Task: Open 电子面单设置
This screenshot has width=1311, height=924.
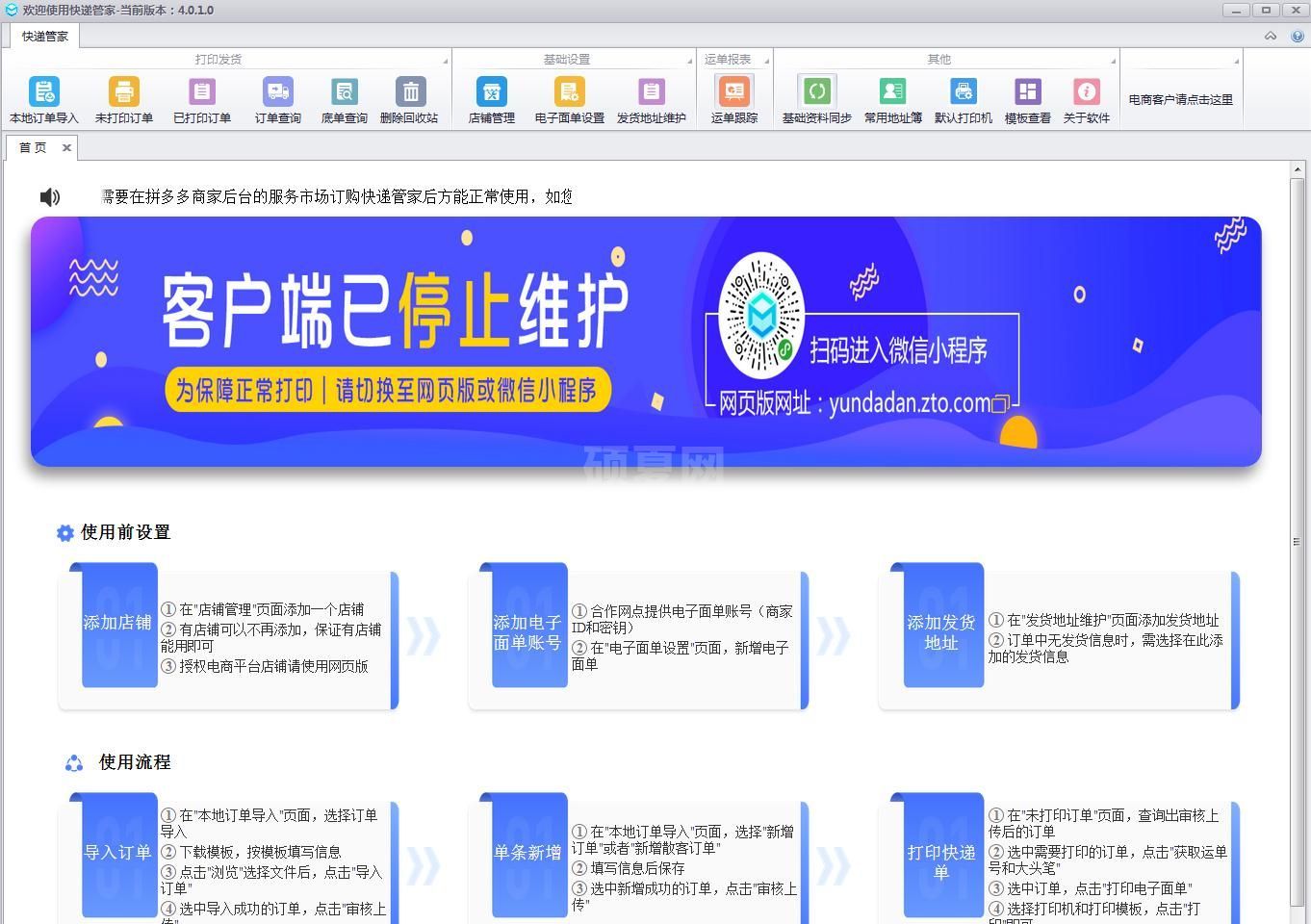Action: click(x=570, y=100)
